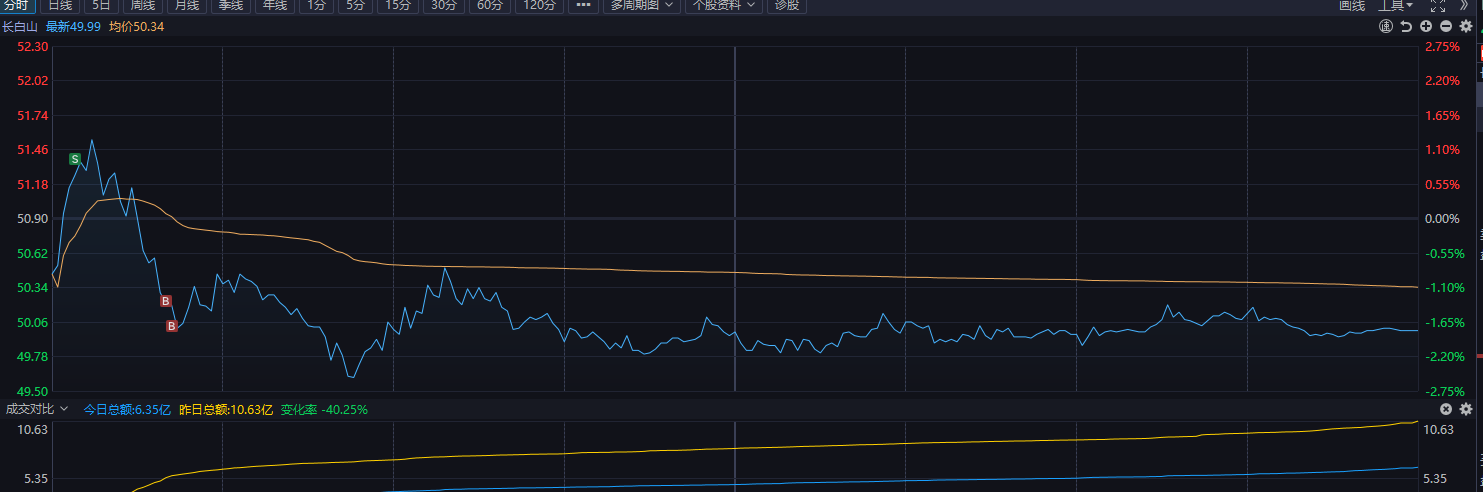The height and width of the screenshot is (492, 1483).
Task: Select the 30分 period tab
Action: pos(443,5)
